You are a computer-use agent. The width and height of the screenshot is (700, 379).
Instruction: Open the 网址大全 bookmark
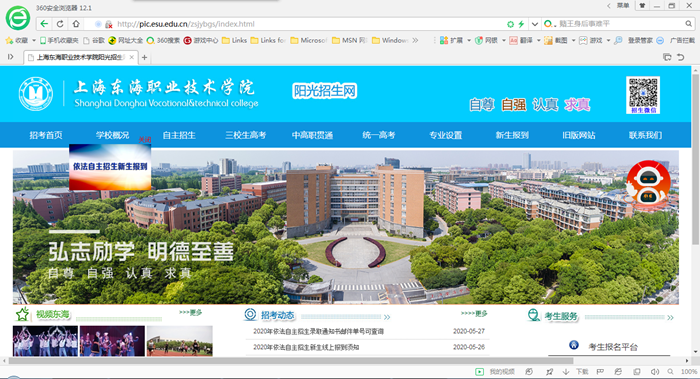[125, 40]
